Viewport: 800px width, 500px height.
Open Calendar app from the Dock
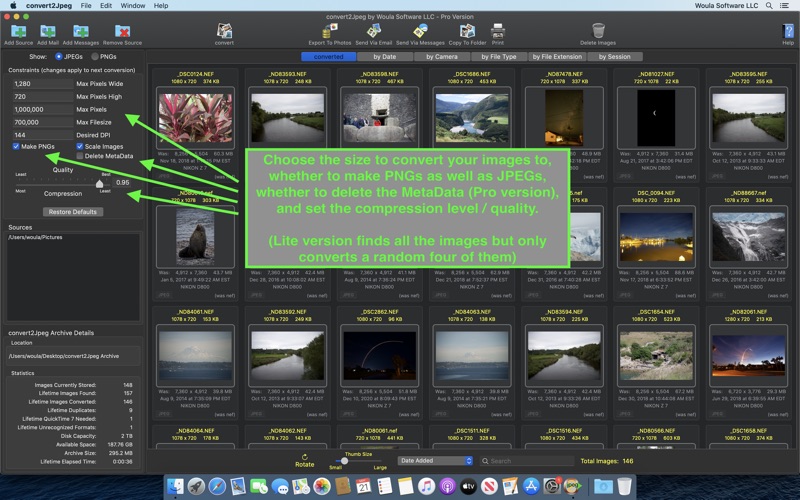coord(363,486)
